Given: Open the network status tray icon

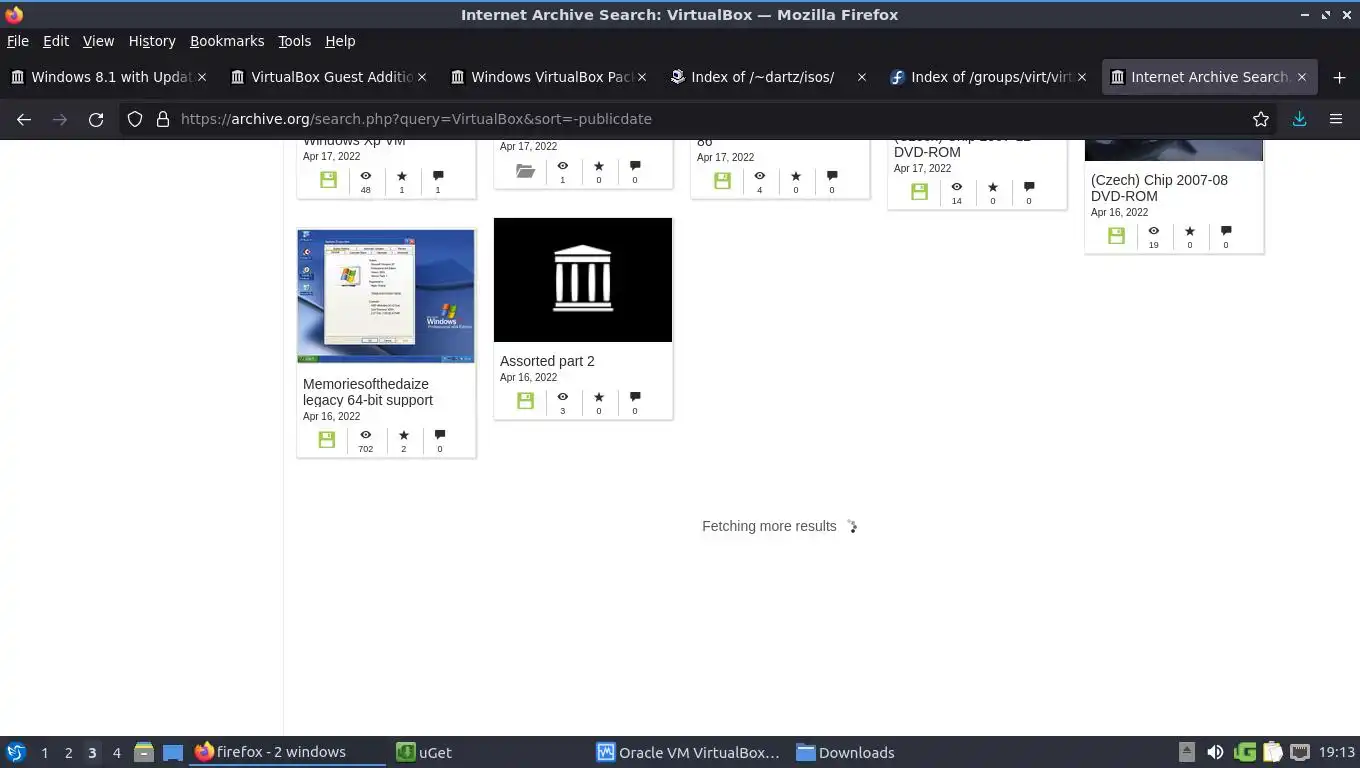Looking at the screenshot, I should (x=1300, y=753).
